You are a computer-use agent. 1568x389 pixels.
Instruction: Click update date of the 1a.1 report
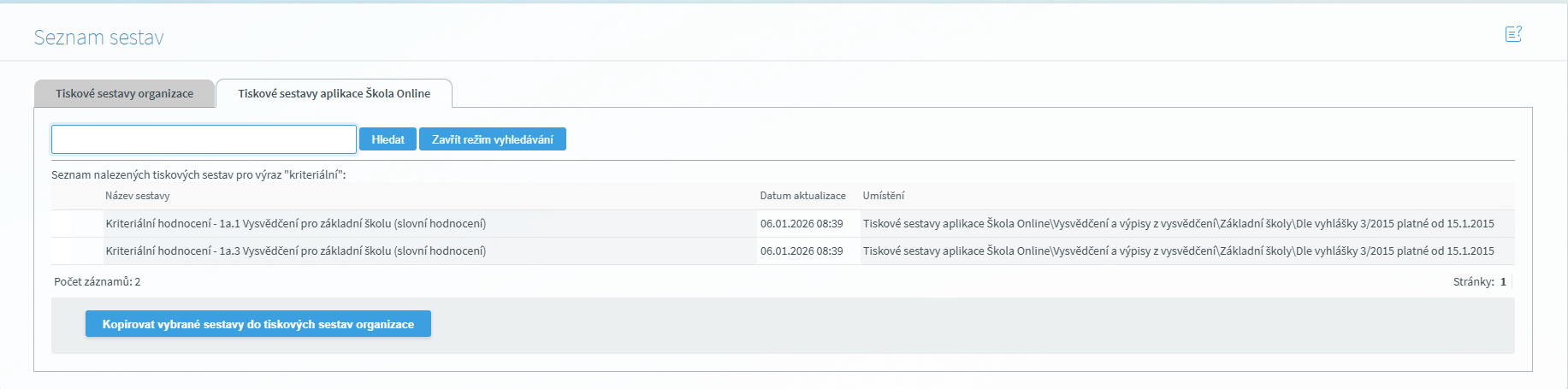[x=802, y=224]
